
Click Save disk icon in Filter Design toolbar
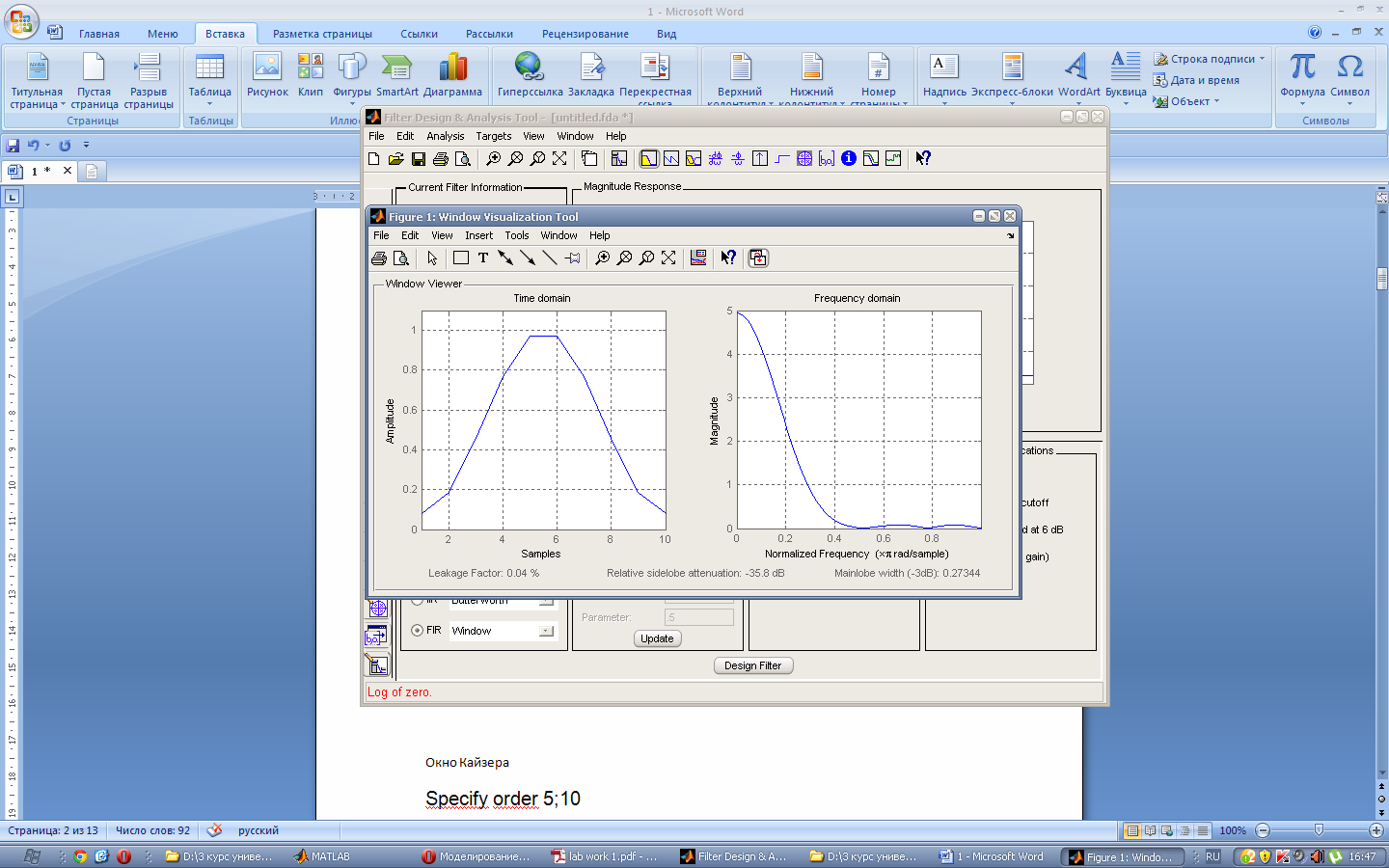click(419, 159)
